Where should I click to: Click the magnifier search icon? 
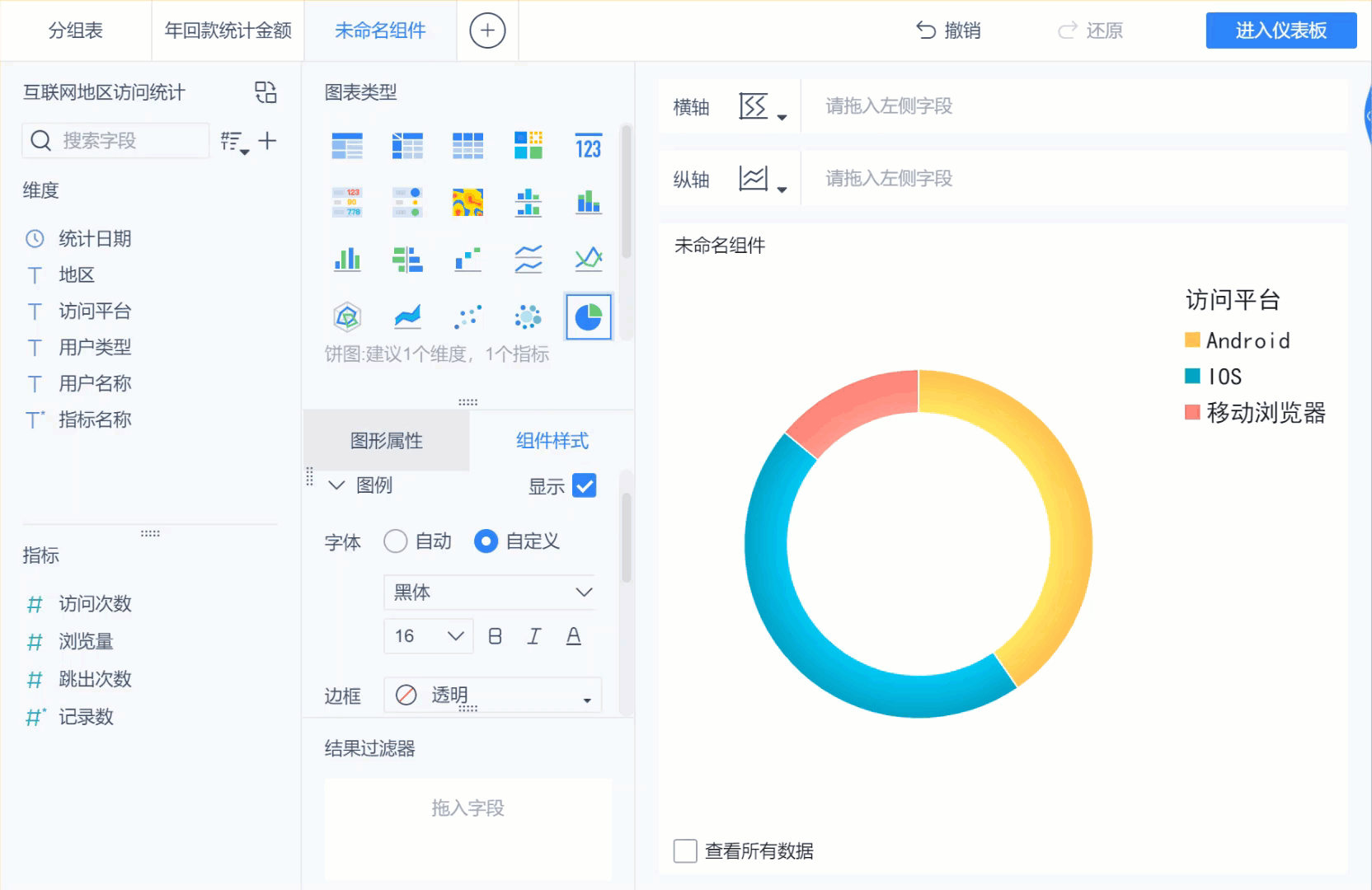pos(41,141)
